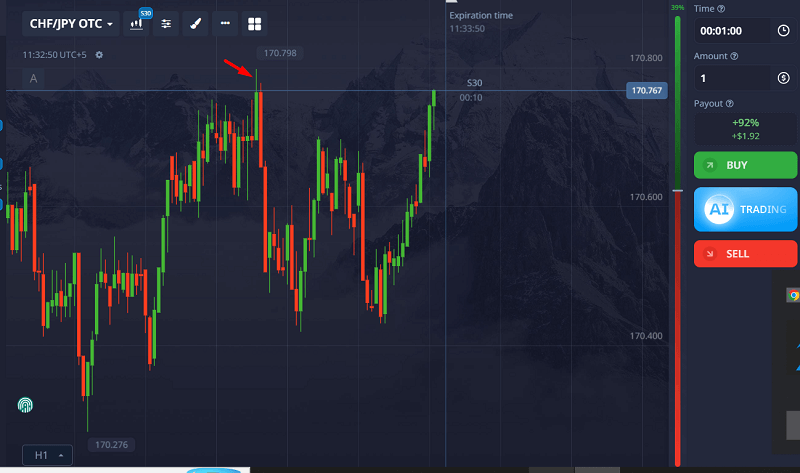The height and width of the screenshot is (473, 800).
Task: Click help icon next to Payout
Action: click(730, 103)
